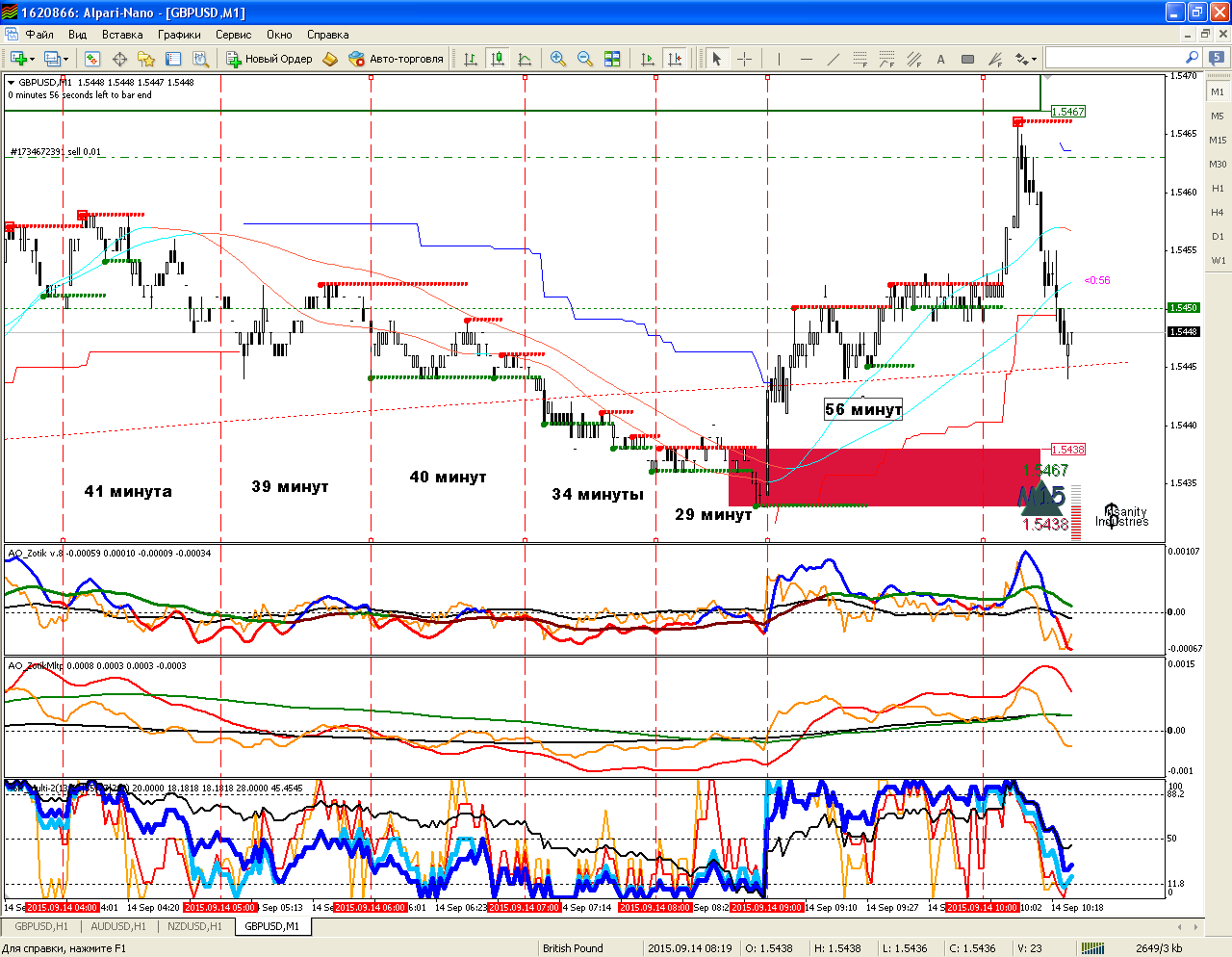Expand the profiles dropdown arrow

tap(65, 59)
